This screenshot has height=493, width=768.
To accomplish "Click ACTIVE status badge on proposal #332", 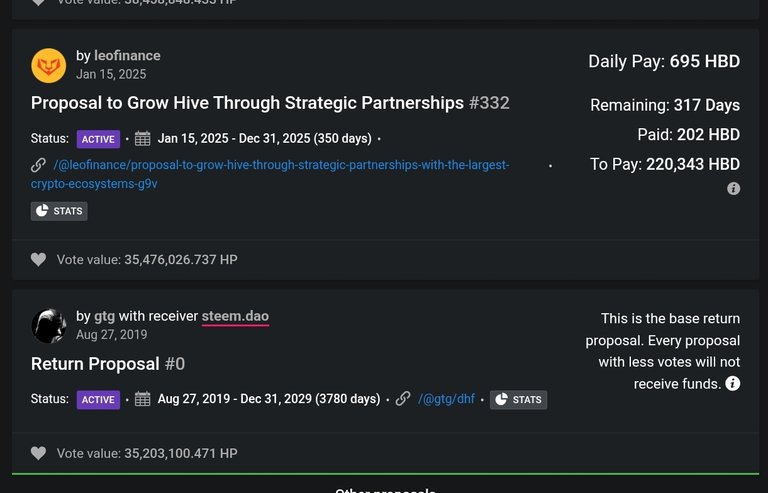I will pos(98,139).
